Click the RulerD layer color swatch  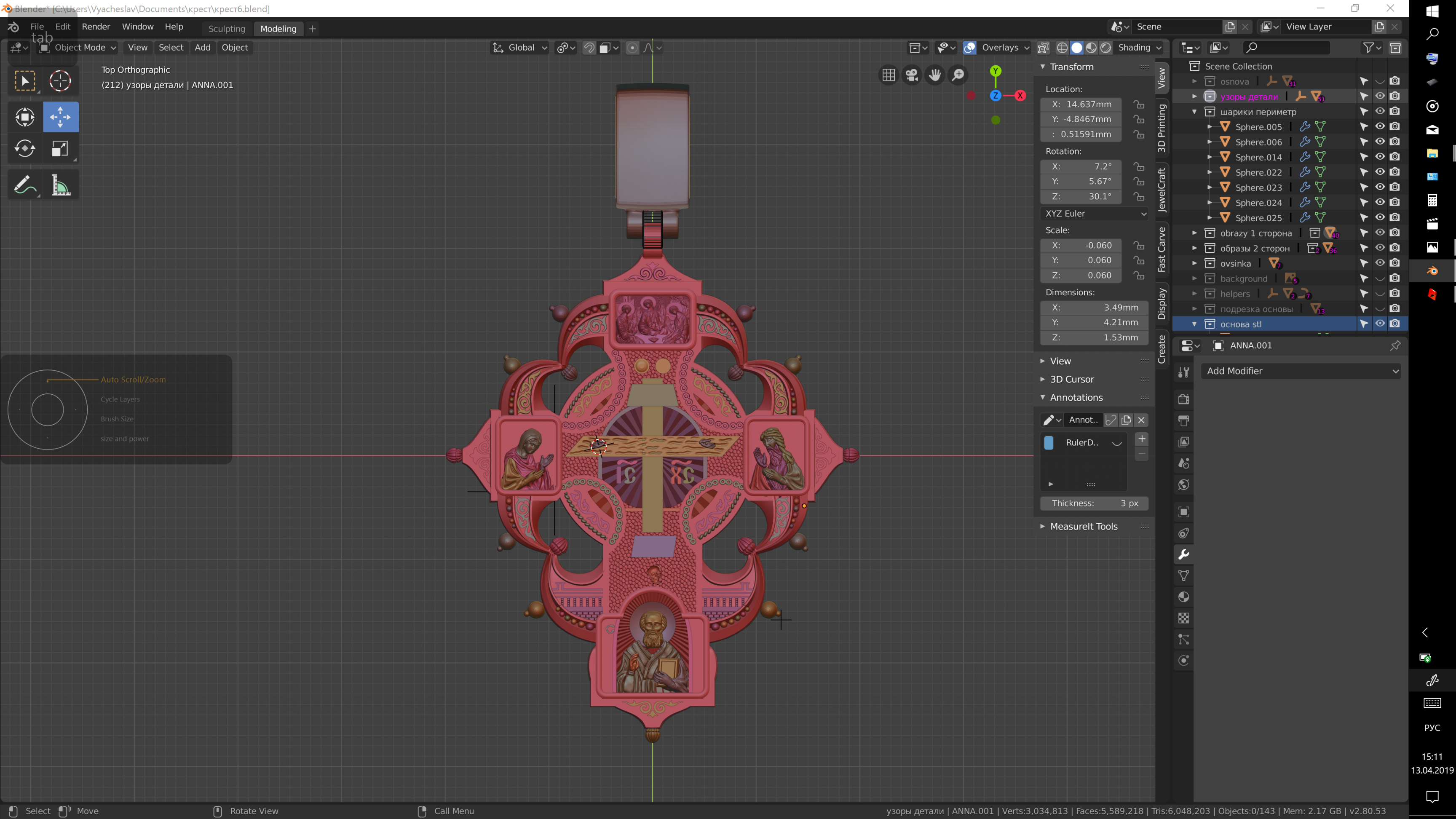(1049, 442)
